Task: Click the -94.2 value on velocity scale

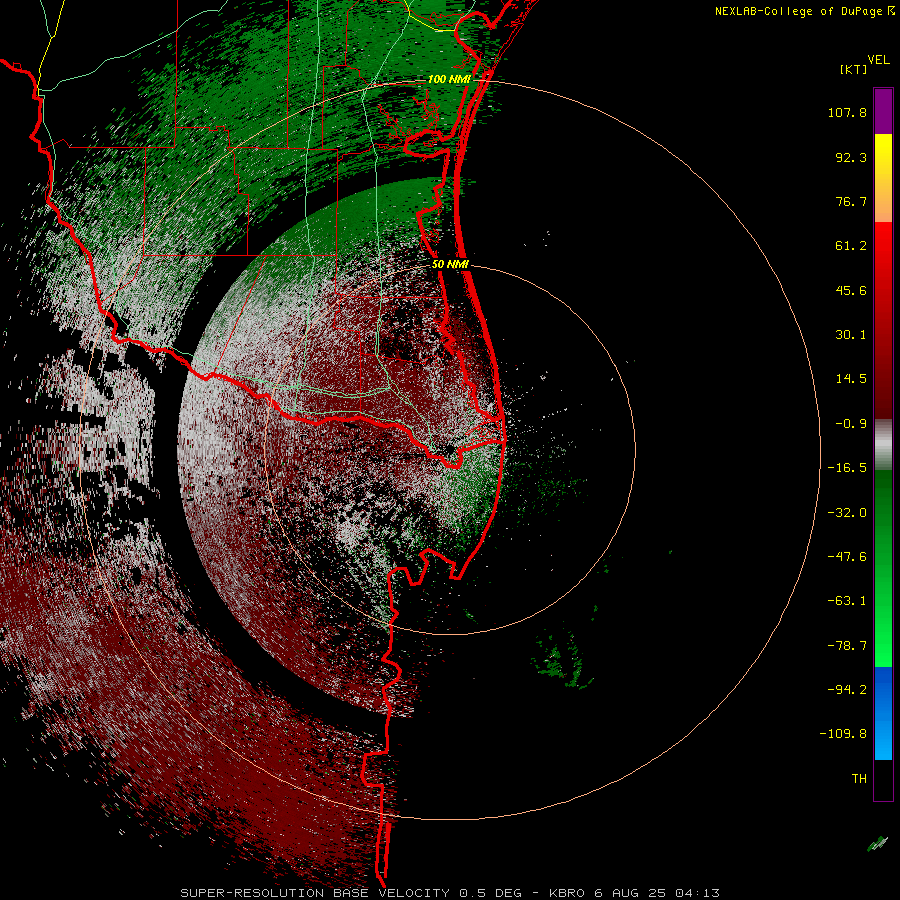Action: tap(847, 690)
